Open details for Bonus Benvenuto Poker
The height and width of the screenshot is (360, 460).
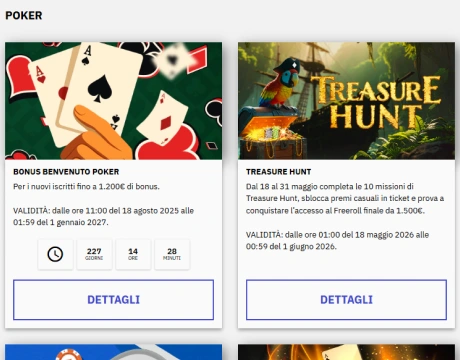113,300
